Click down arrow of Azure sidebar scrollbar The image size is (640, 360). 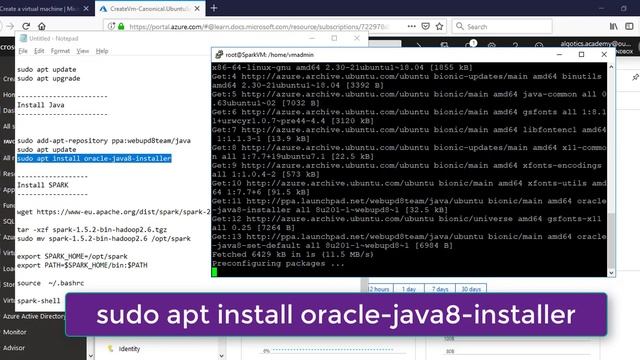tap(91, 356)
